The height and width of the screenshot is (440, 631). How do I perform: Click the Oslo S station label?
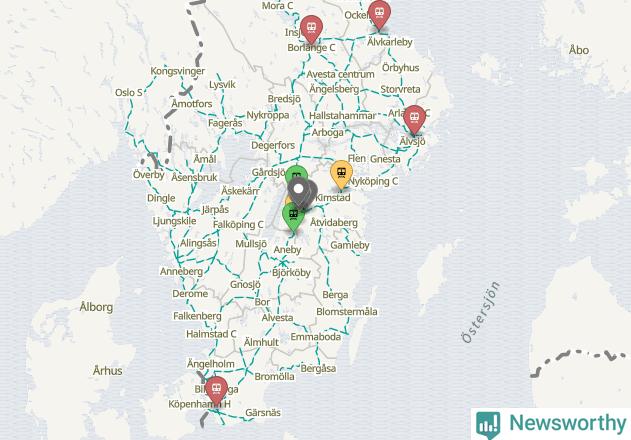coord(129,93)
